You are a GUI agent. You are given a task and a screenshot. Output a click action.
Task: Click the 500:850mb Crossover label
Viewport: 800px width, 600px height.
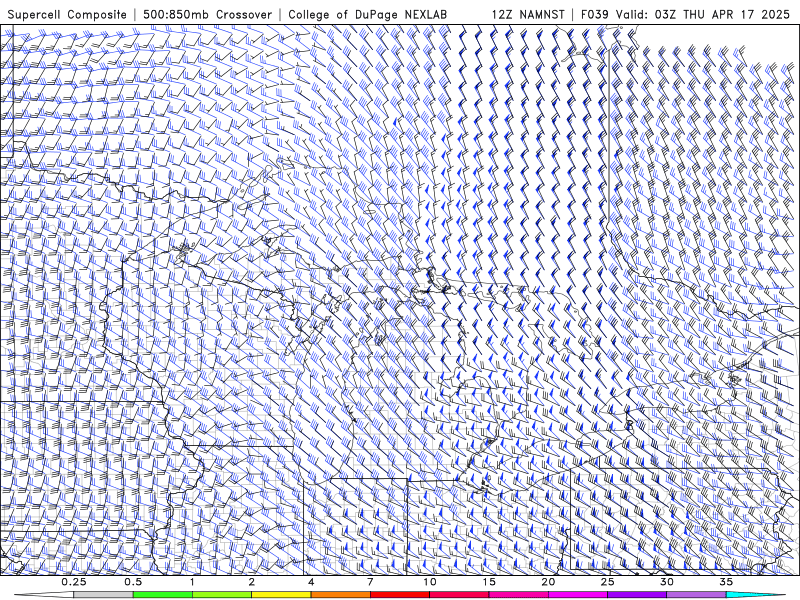(207, 15)
